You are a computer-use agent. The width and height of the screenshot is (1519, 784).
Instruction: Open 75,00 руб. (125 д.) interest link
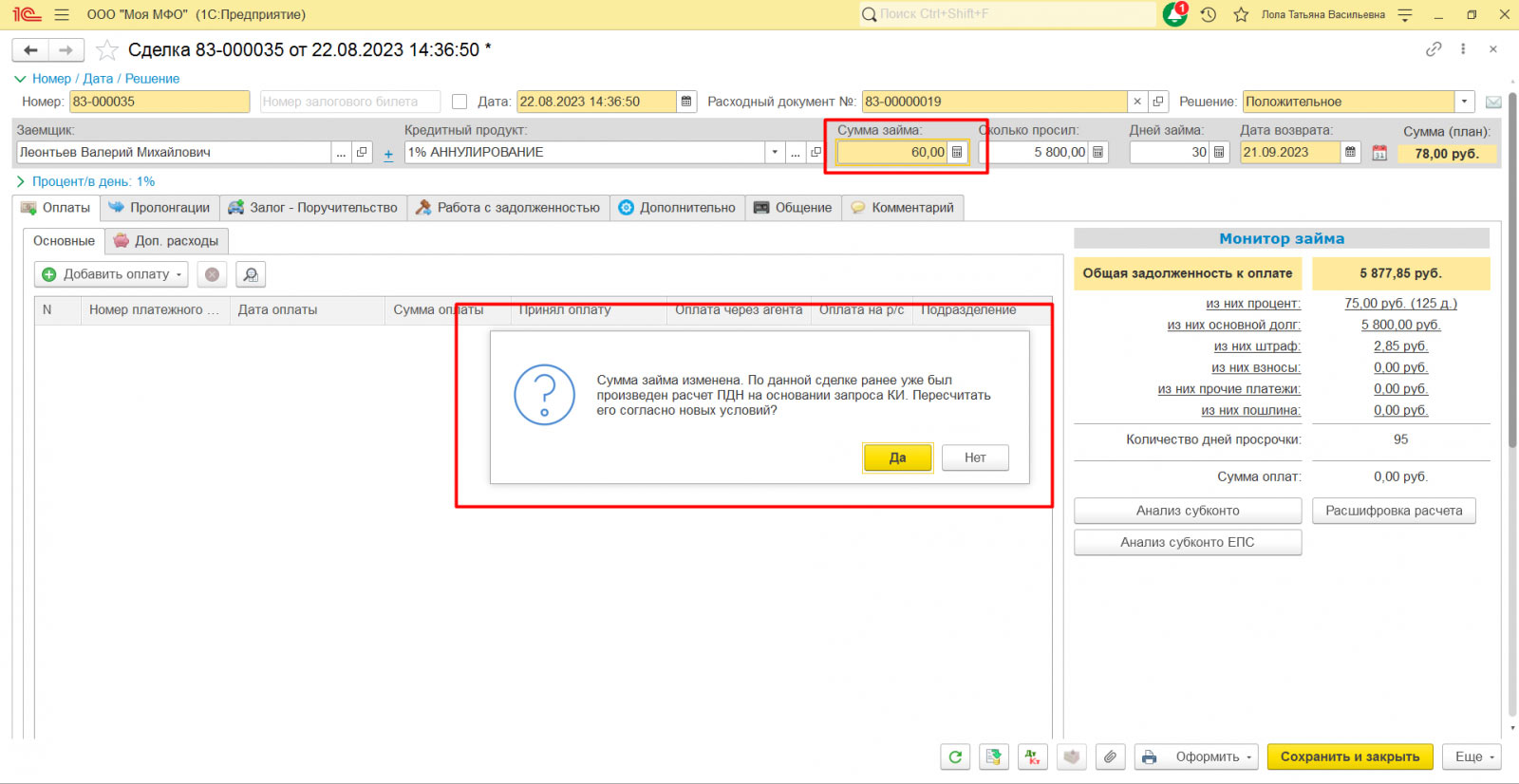pos(1400,304)
